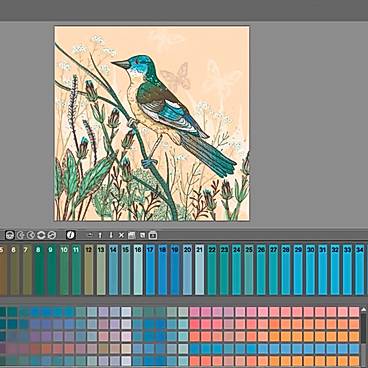
Task: Select the brown color strip numbered 5
Action: coord(3,269)
